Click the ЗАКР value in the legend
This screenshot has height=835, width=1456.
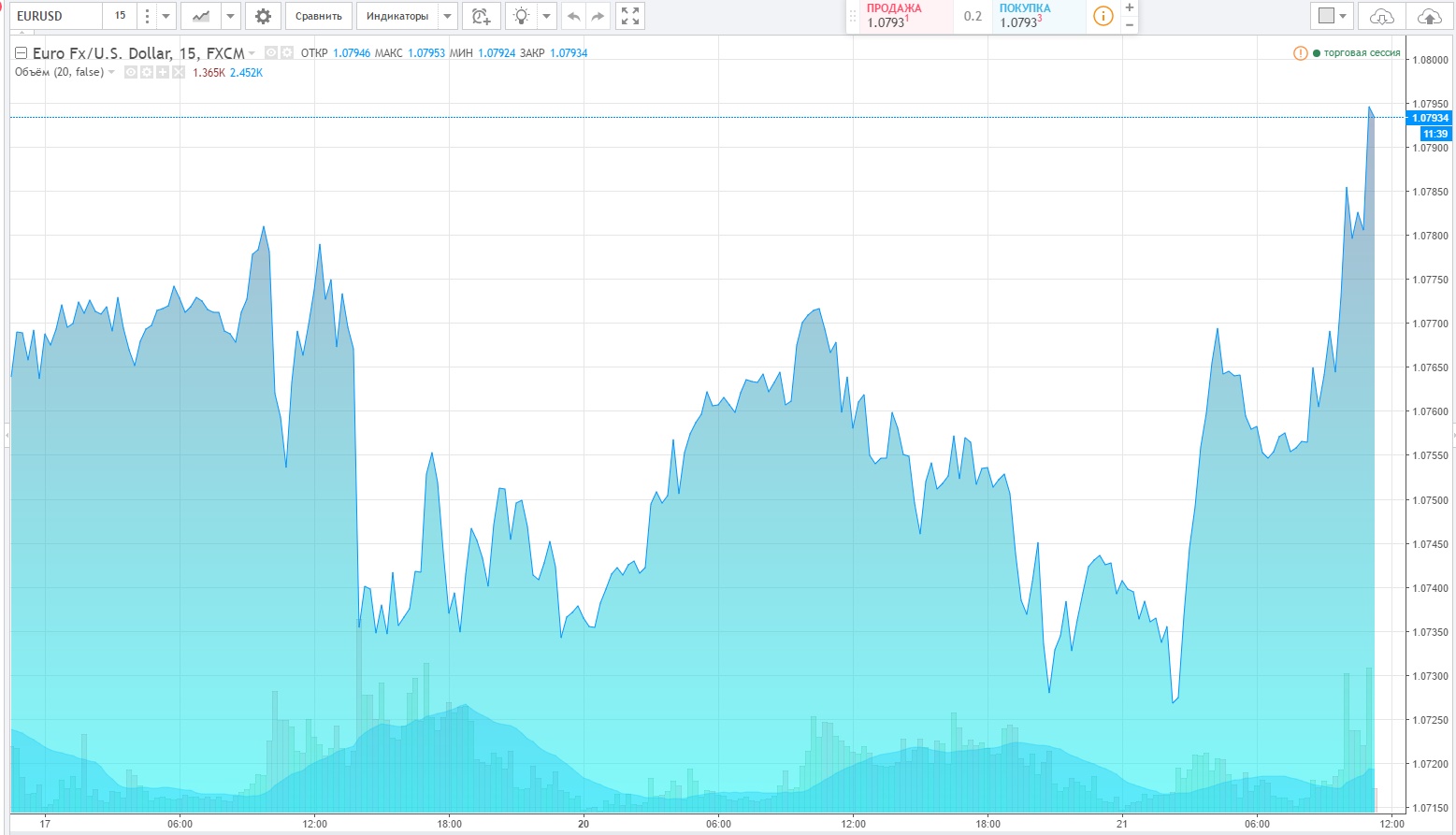pyautogui.click(x=569, y=53)
